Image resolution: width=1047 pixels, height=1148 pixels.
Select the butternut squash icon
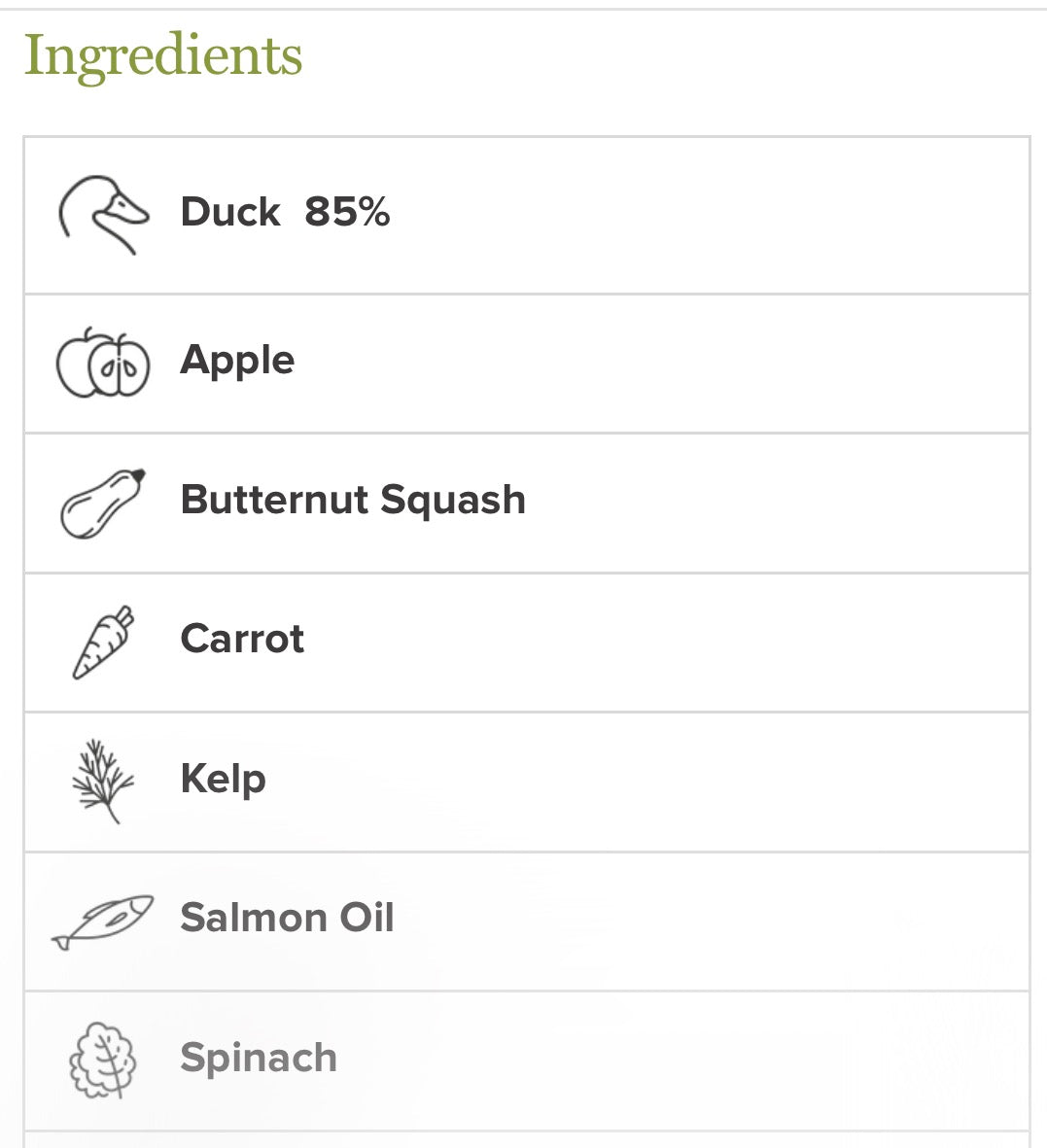[103, 503]
